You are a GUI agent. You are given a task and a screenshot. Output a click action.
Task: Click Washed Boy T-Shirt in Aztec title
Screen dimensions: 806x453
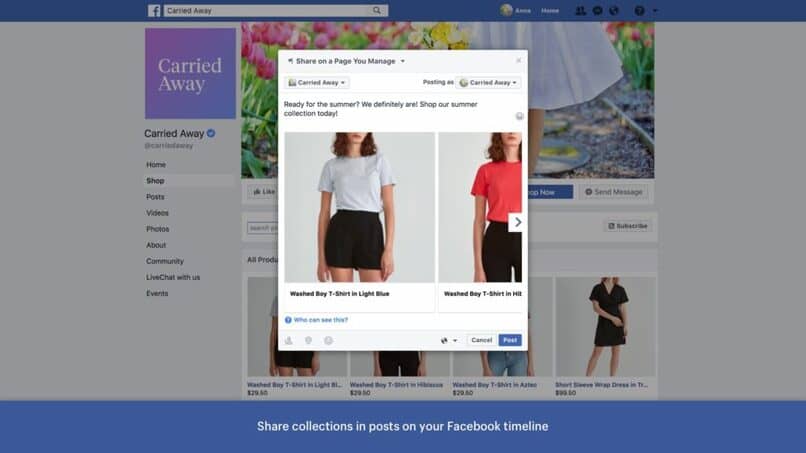[494, 385]
